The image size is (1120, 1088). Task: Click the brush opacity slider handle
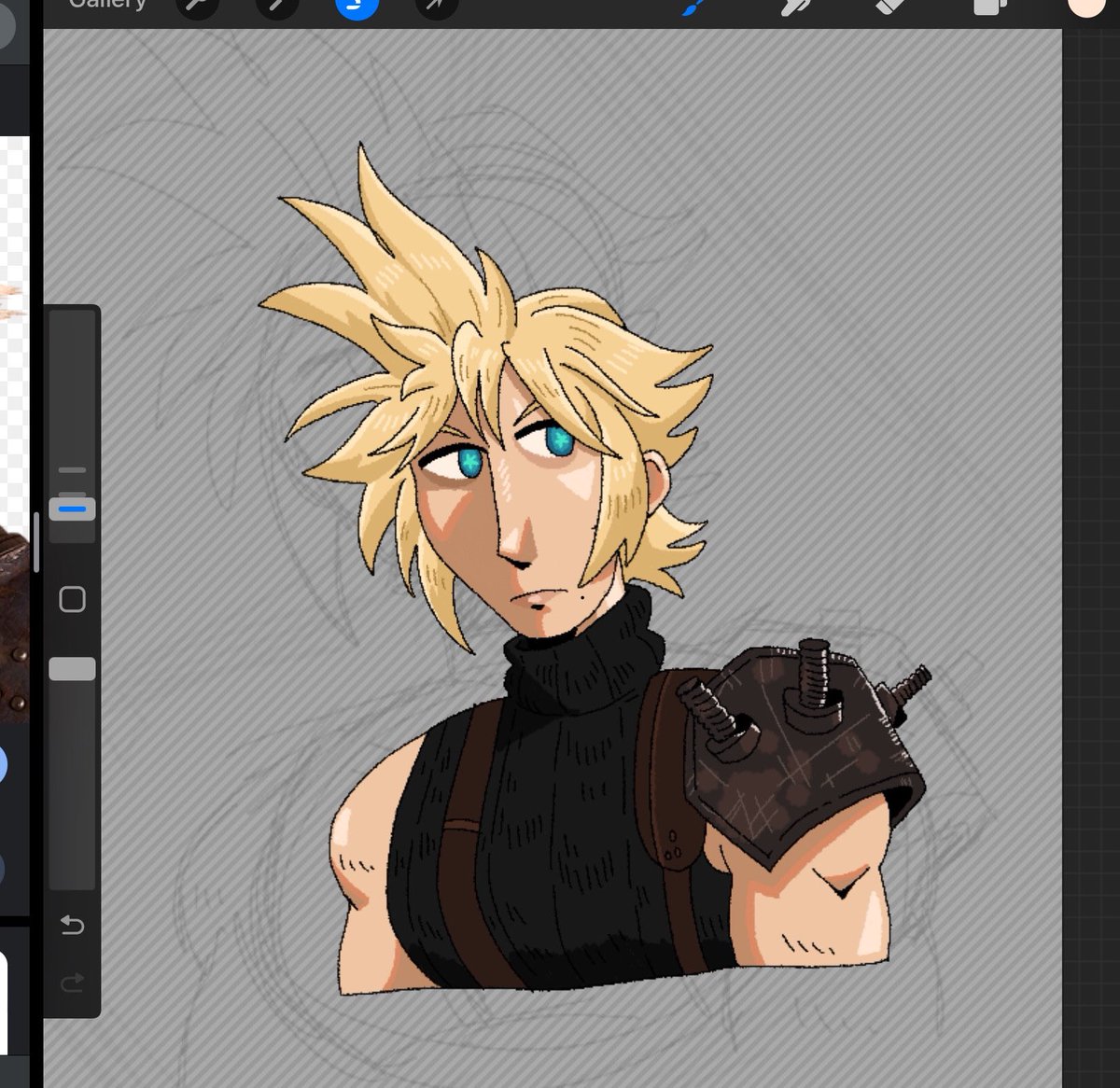(72, 668)
